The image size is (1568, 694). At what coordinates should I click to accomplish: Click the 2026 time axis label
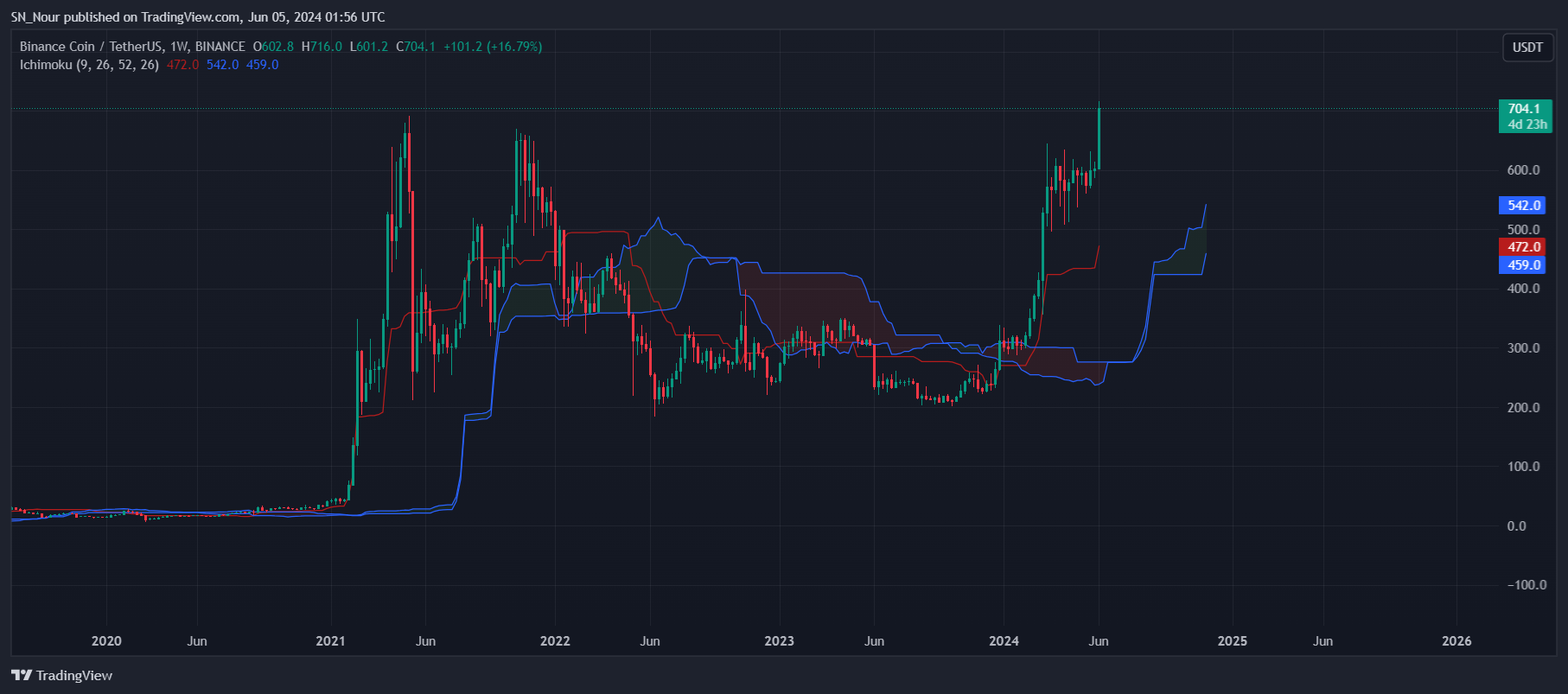[1456, 641]
